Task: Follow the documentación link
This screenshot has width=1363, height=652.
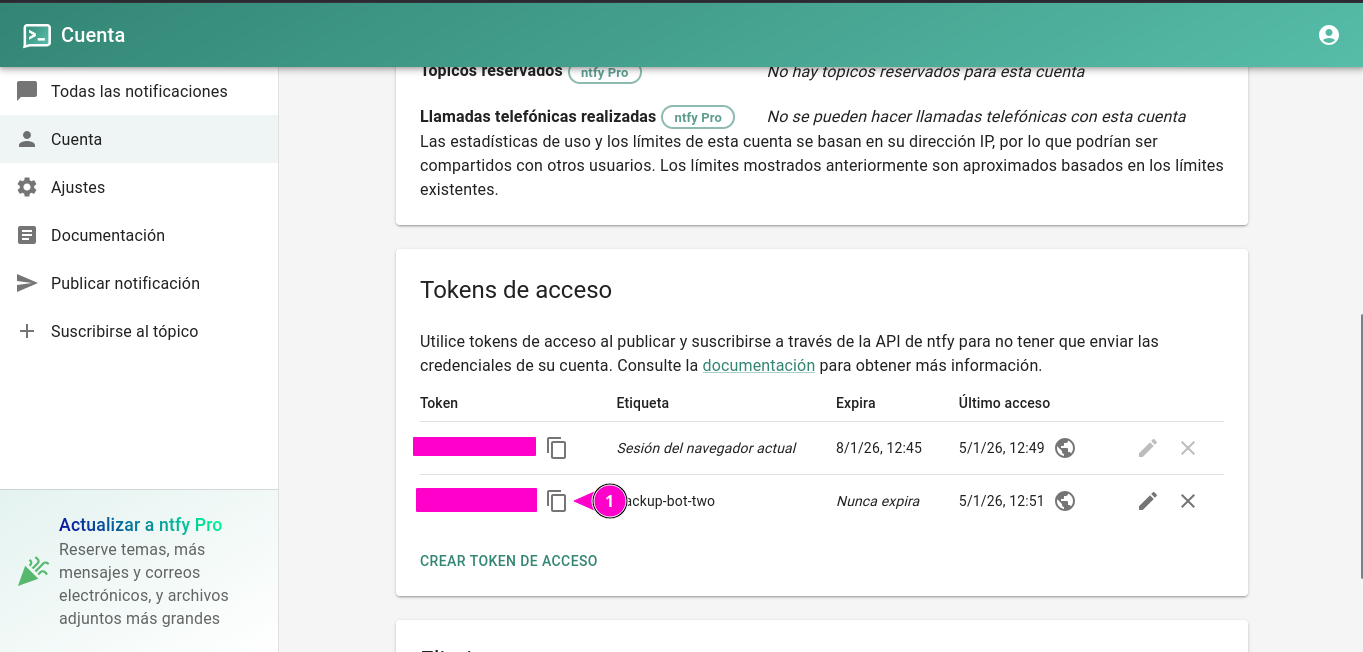Action: (x=758, y=365)
